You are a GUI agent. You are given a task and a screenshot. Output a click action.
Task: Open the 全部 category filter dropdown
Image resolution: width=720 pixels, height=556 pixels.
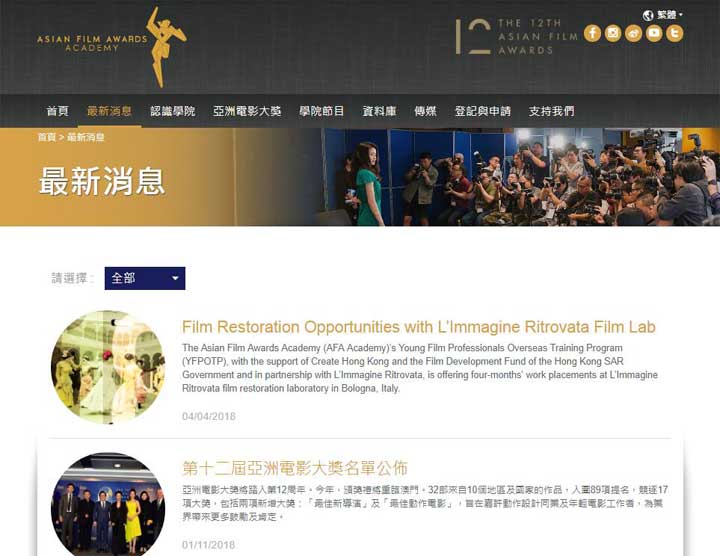tap(145, 278)
